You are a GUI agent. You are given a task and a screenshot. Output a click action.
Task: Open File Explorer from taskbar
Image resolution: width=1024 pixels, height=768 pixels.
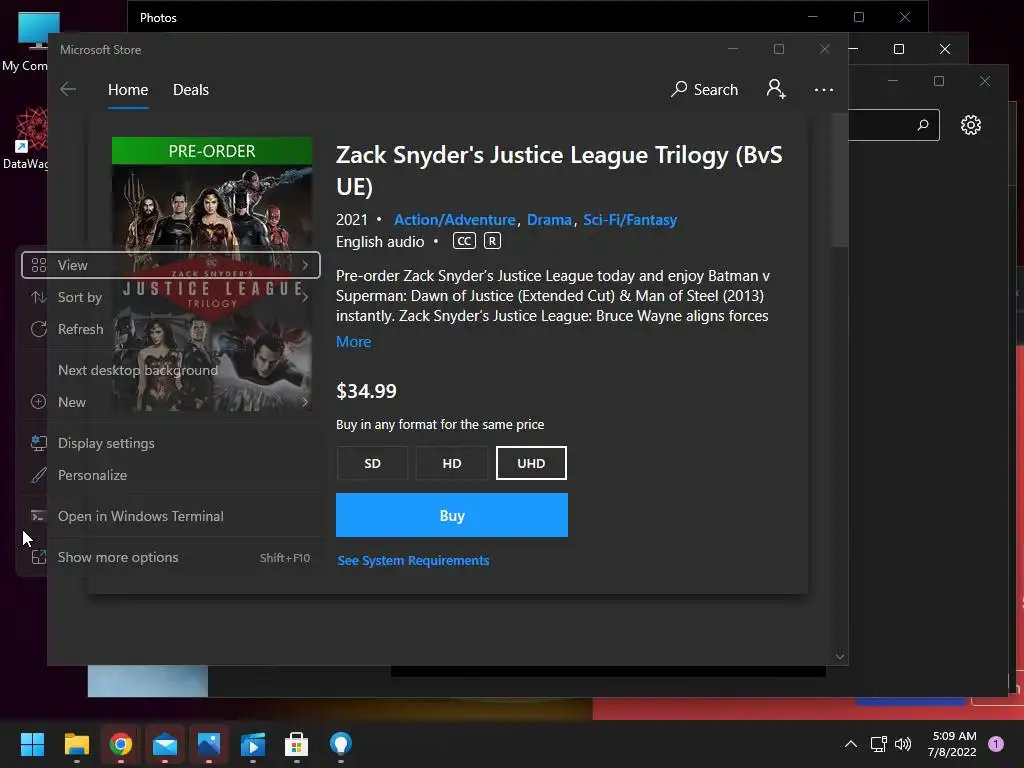point(76,744)
